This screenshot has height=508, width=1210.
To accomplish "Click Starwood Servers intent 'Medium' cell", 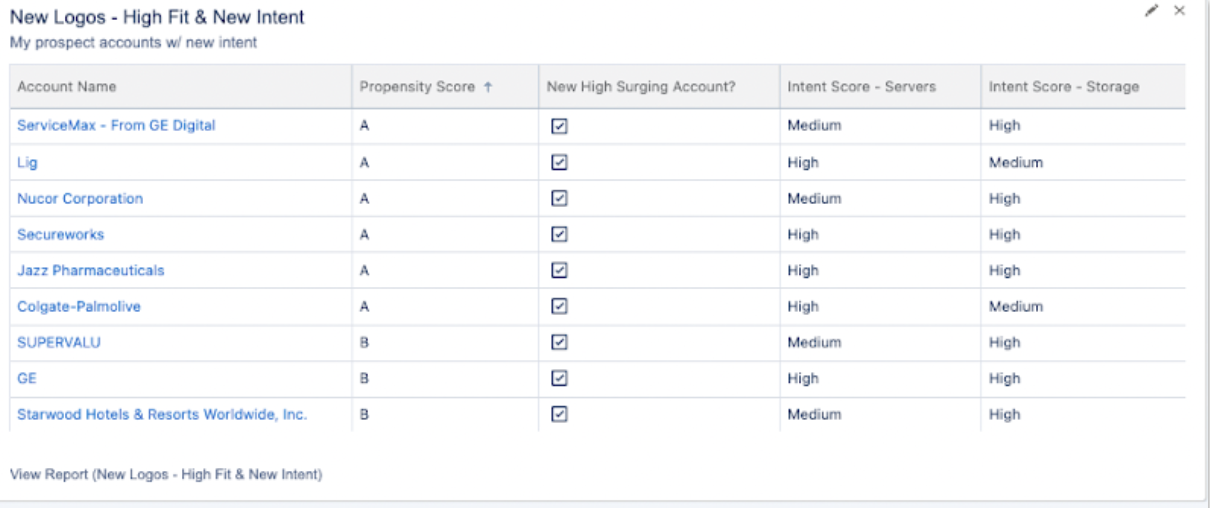I will (880, 414).
